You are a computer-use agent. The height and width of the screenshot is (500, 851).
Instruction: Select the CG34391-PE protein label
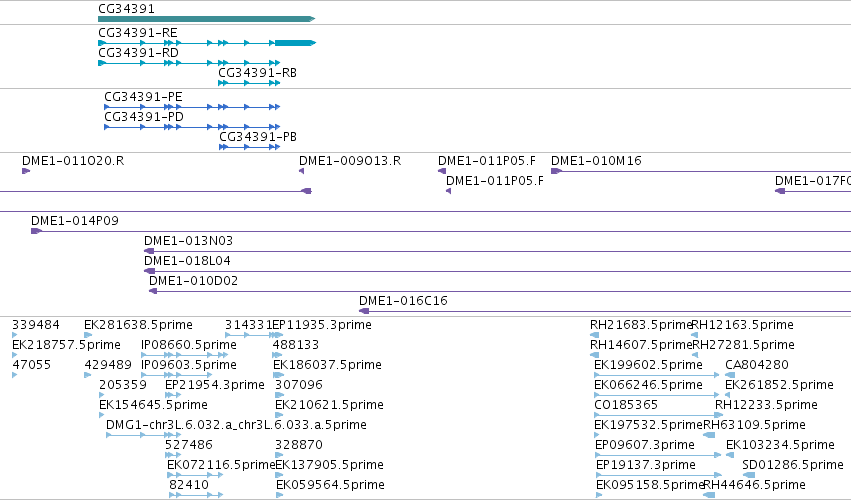click(x=143, y=97)
